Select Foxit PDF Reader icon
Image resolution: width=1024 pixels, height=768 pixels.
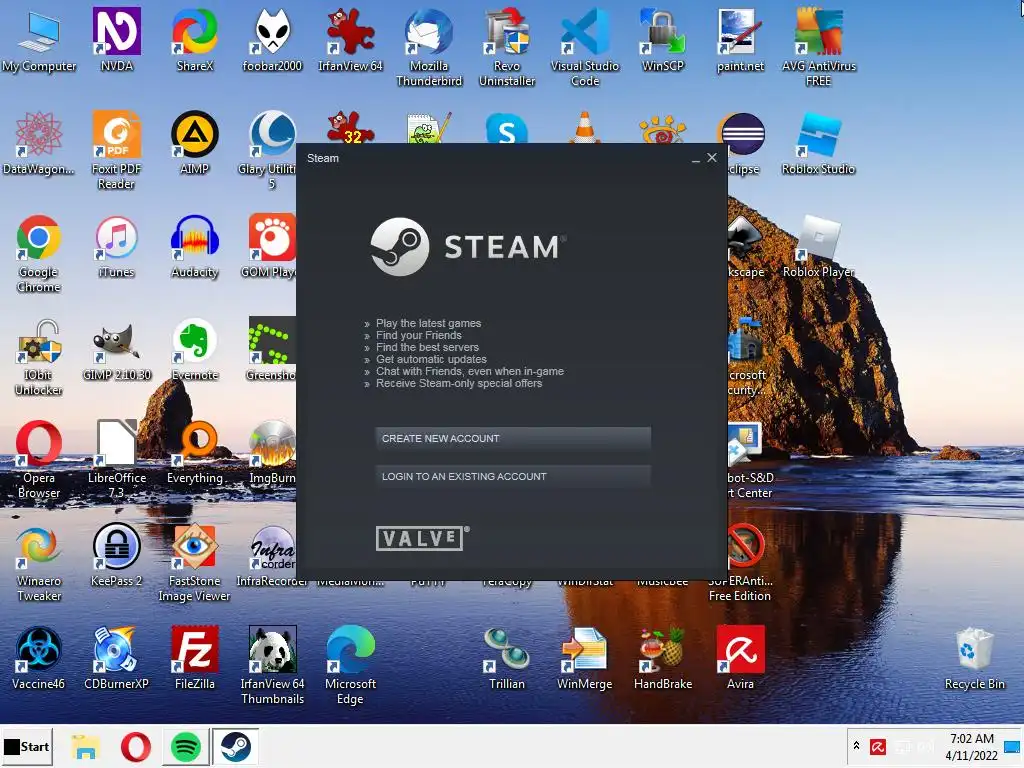pyautogui.click(x=117, y=150)
